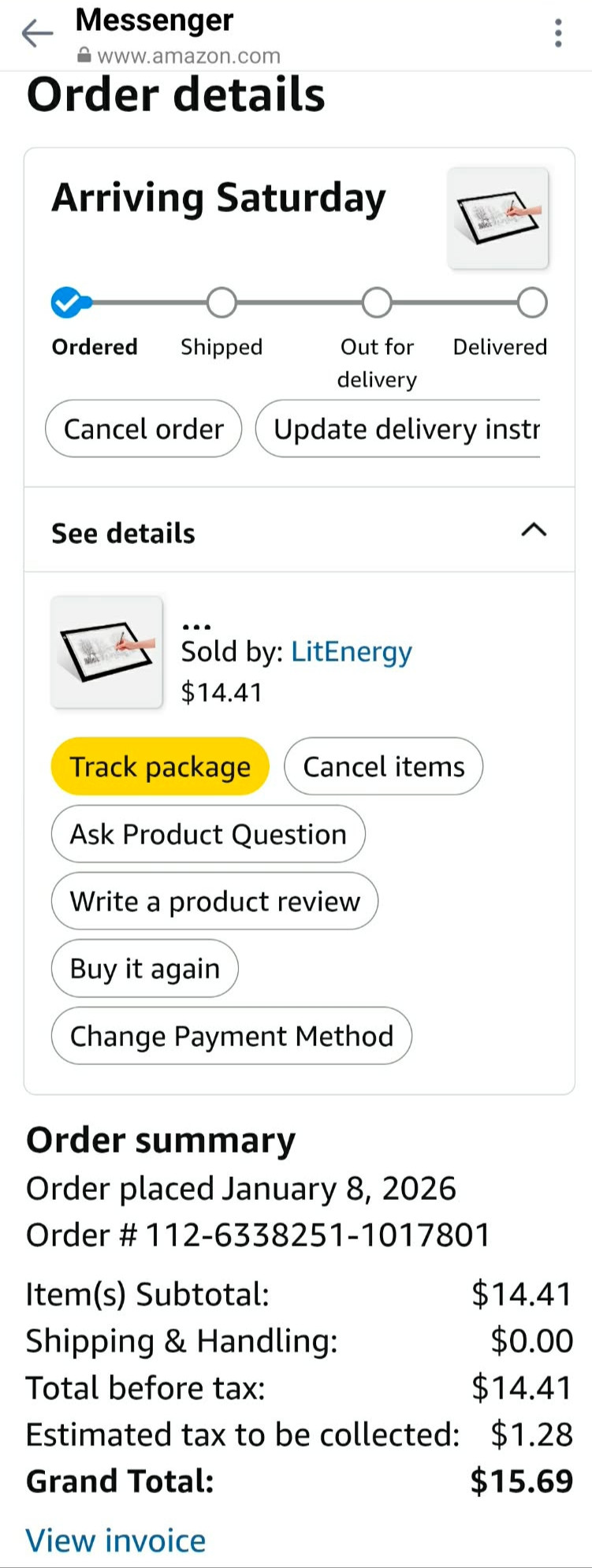This screenshot has width=592, height=1568.
Task: Open the three-dot overflow menu
Action: pyautogui.click(x=558, y=33)
